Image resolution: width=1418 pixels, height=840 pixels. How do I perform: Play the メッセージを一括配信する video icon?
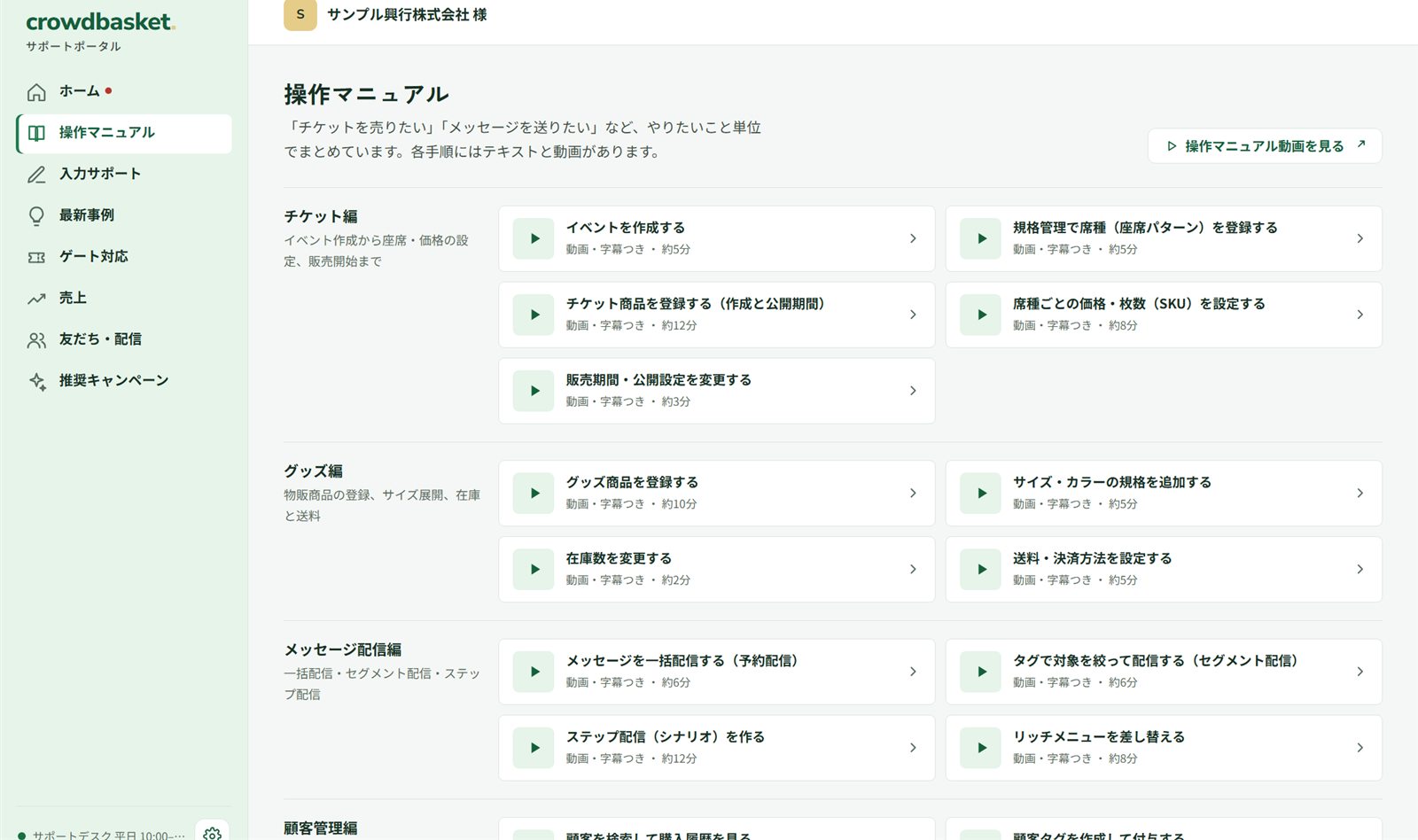click(534, 672)
